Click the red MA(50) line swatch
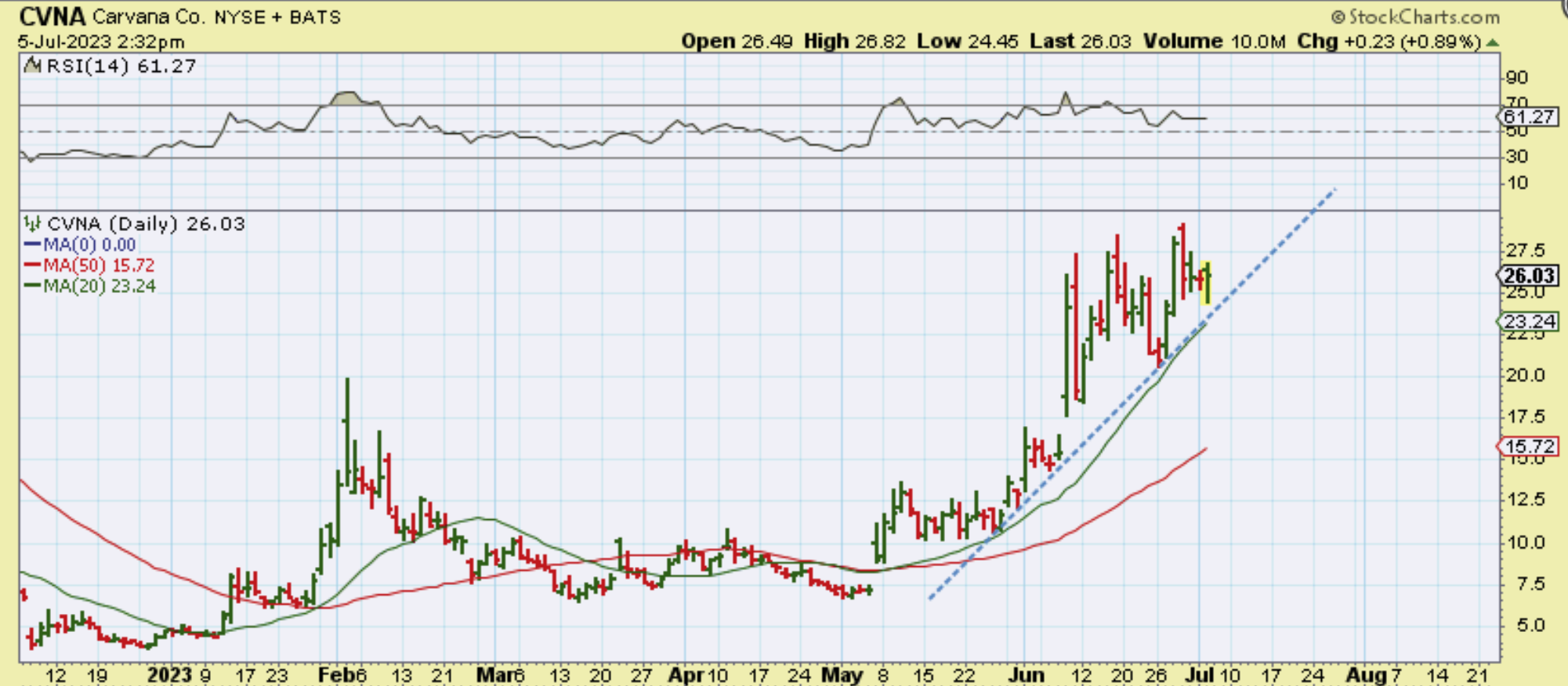This screenshot has width=1568, height=686. pos(32,265)
